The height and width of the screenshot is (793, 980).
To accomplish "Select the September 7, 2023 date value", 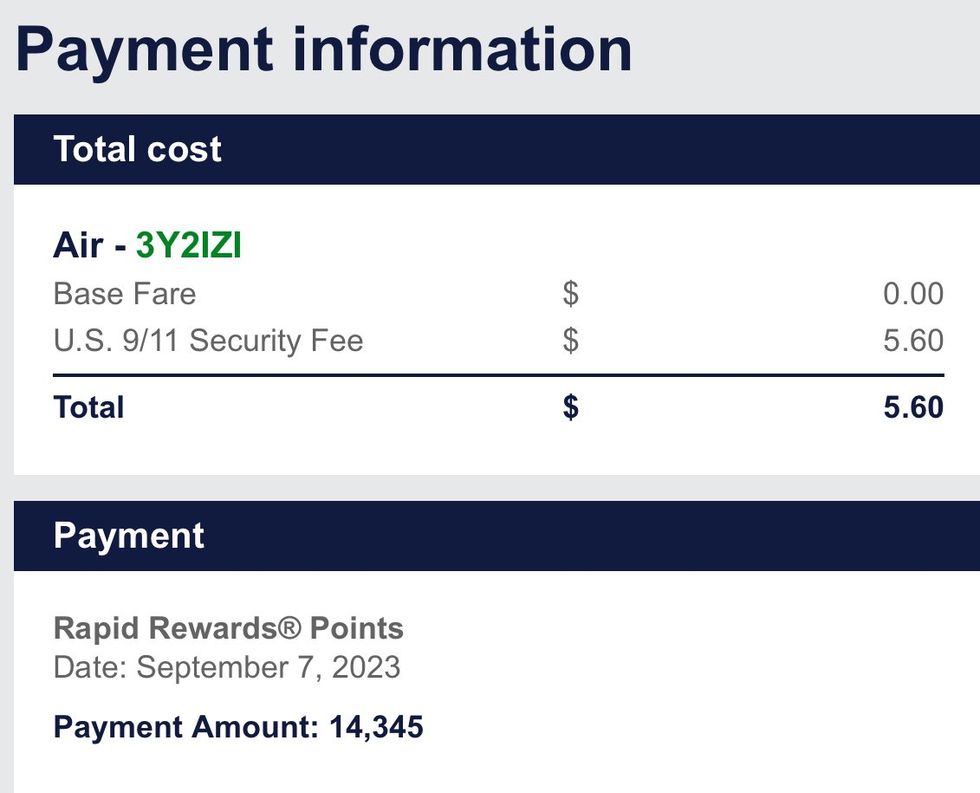I will pyautogui.click(x=268, y=667).
